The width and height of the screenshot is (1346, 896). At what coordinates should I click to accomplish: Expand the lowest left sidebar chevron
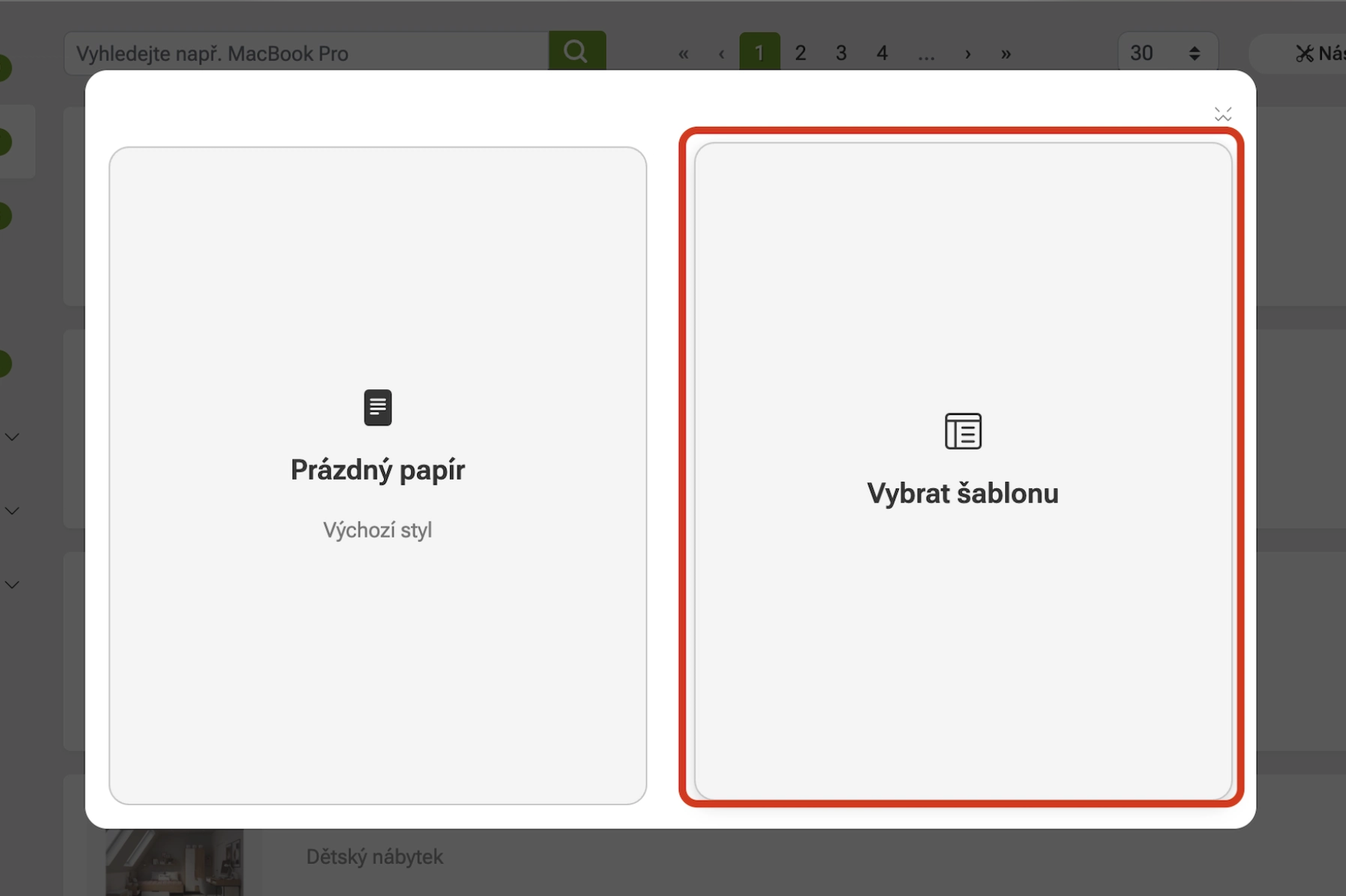tap(12, 585)
